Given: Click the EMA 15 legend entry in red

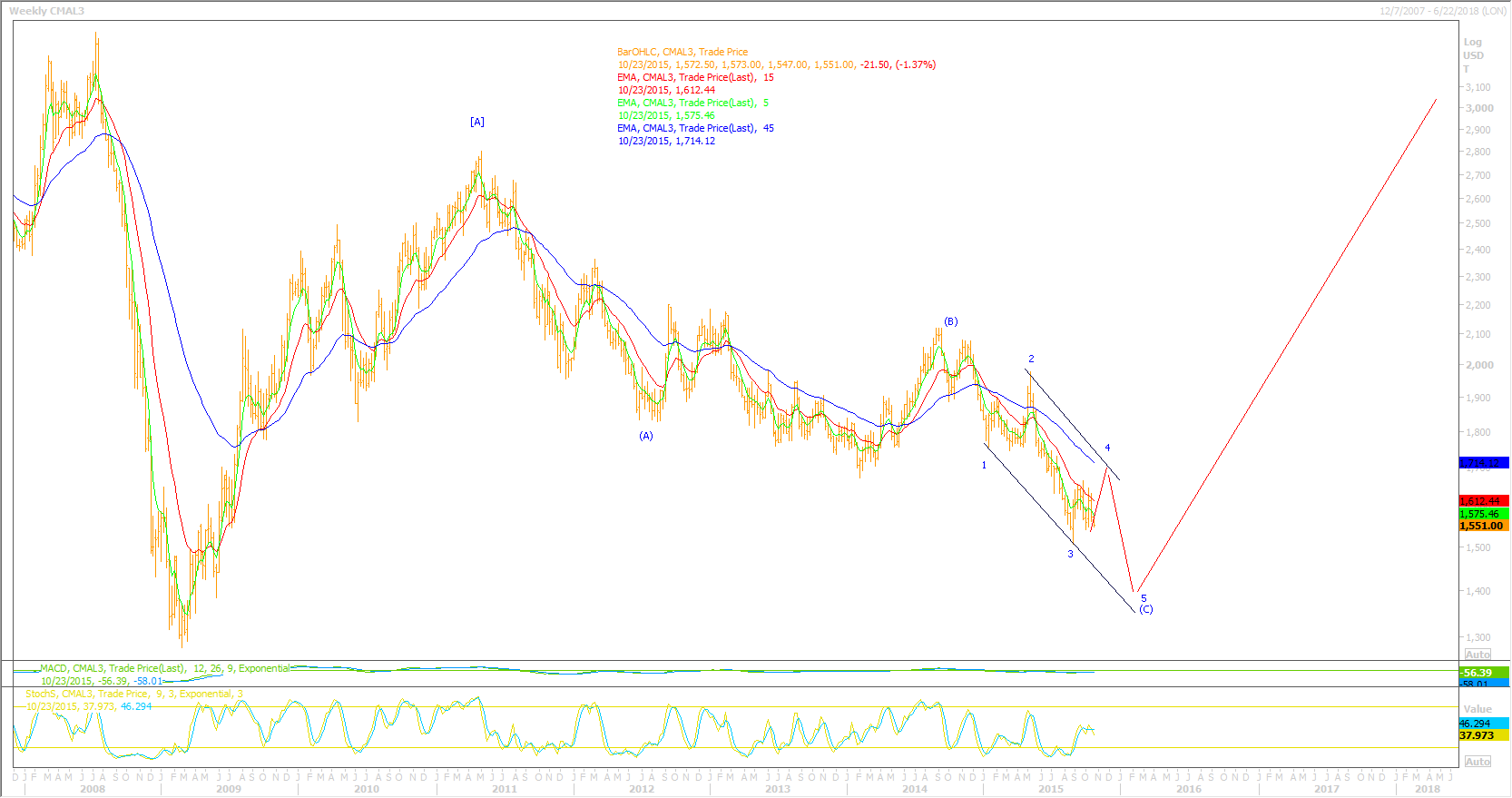Looking at the screenshot, I should pyautogui.click(x=695, y=77).
